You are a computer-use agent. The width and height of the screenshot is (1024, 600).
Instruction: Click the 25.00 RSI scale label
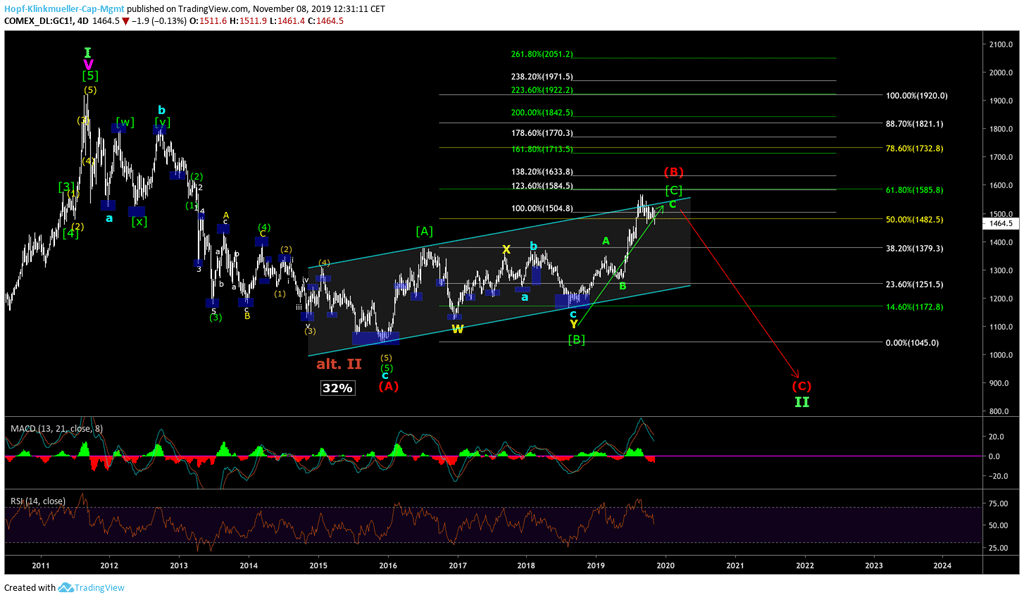point(998,548)
